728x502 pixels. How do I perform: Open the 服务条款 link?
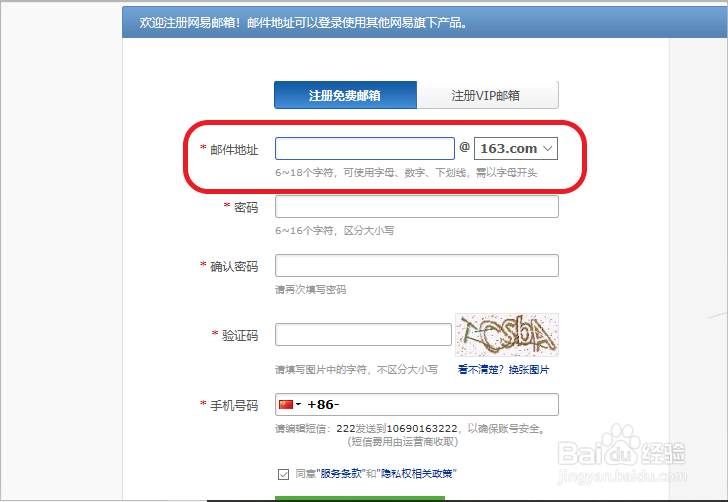[341, 474]
